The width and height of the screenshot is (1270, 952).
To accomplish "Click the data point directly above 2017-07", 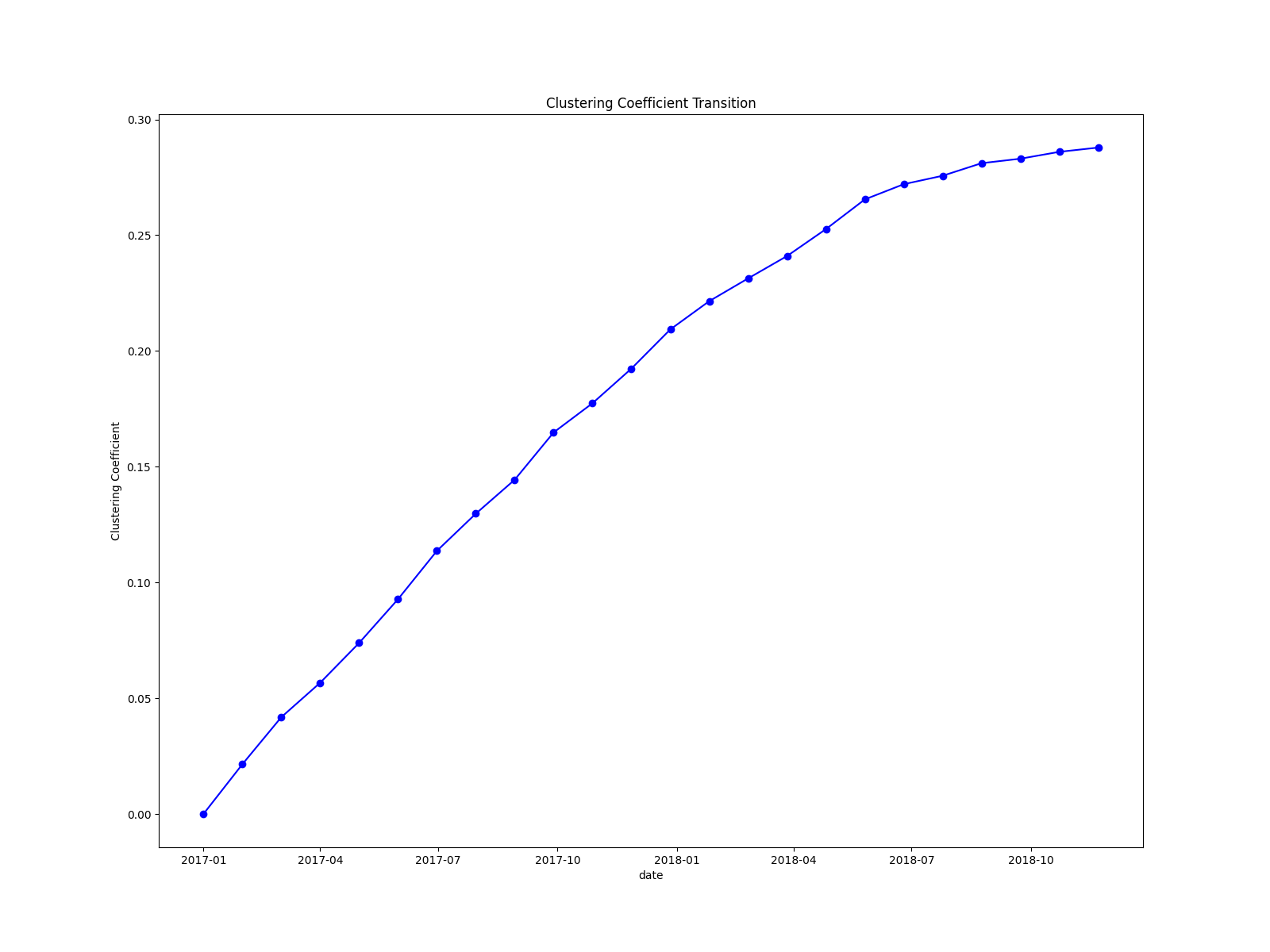I will point(437,551).
